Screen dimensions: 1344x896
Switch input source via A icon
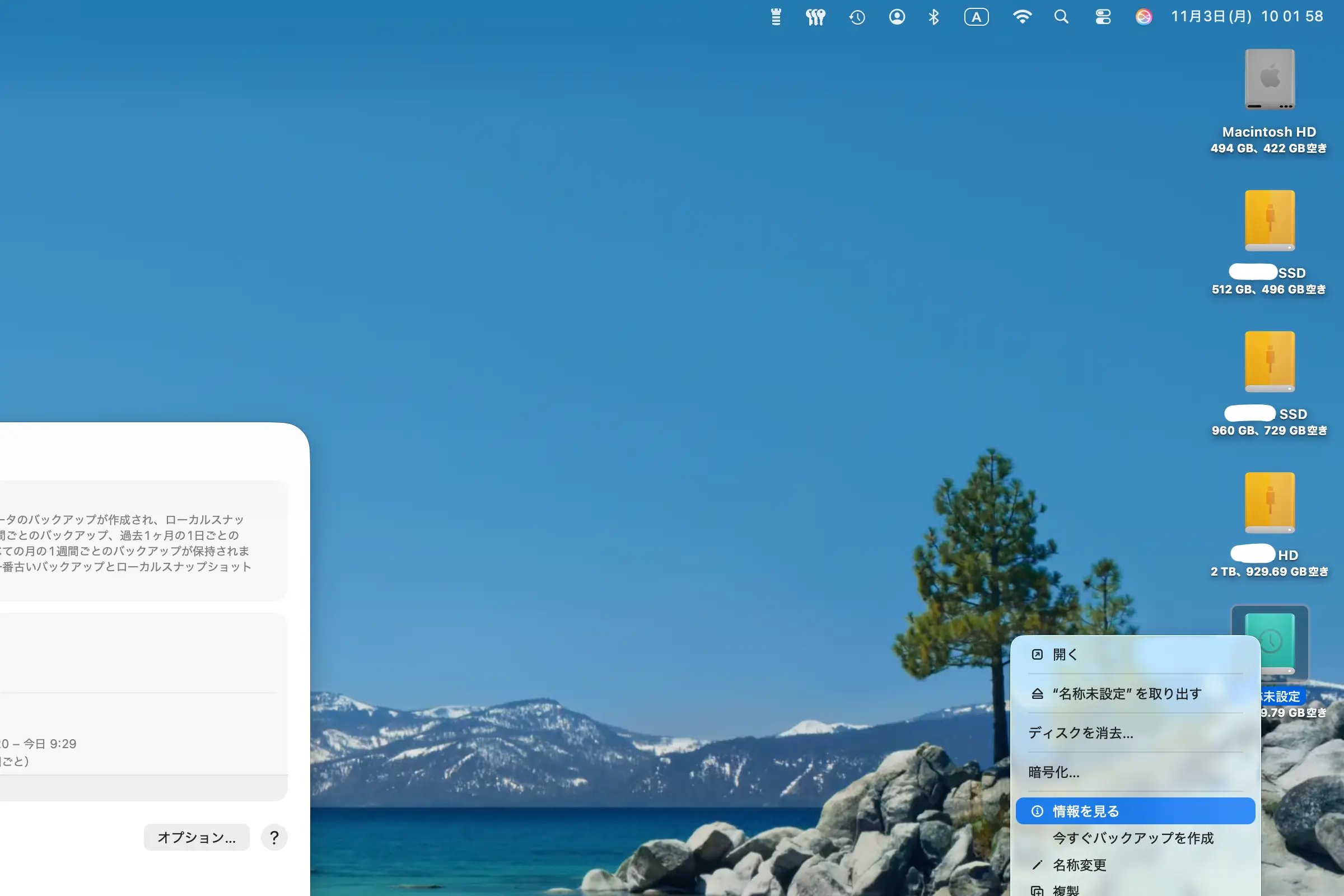976,17
